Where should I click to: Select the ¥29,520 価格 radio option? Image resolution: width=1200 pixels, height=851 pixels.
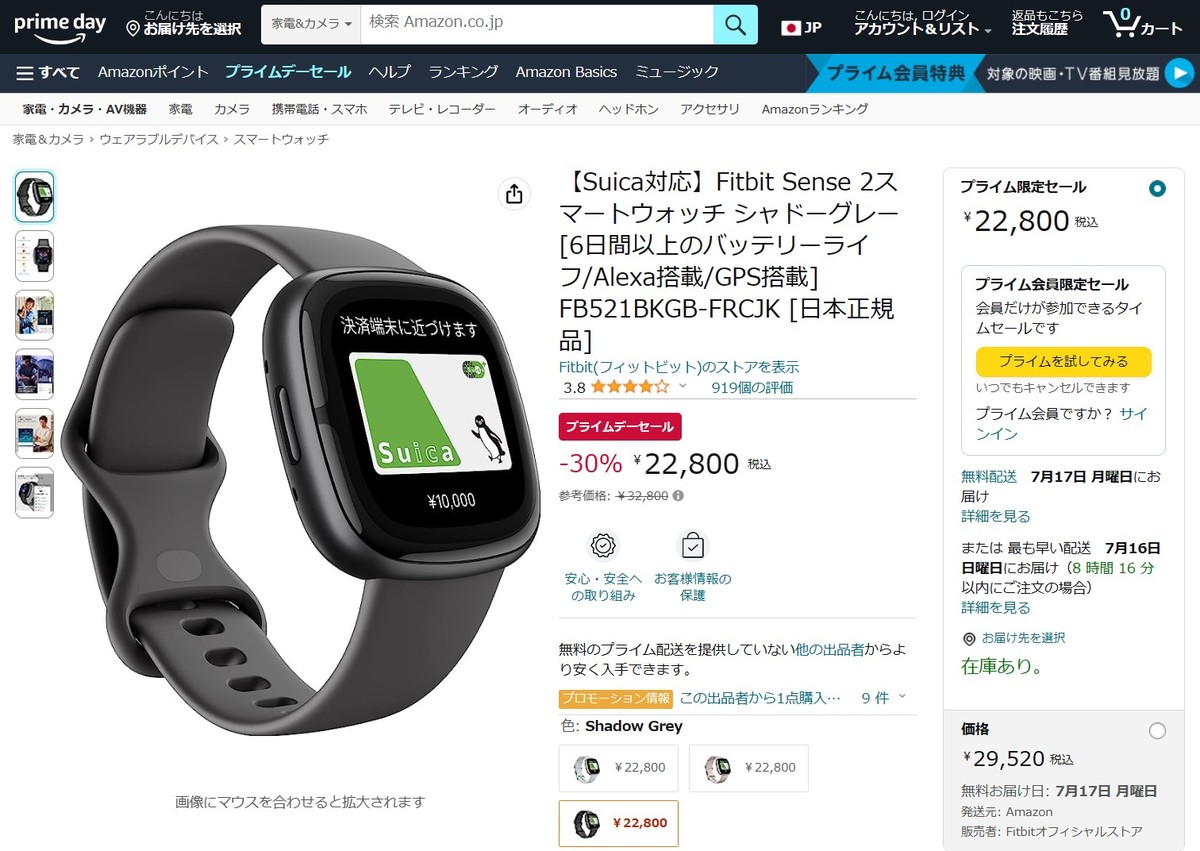[x=1157, y=731]
